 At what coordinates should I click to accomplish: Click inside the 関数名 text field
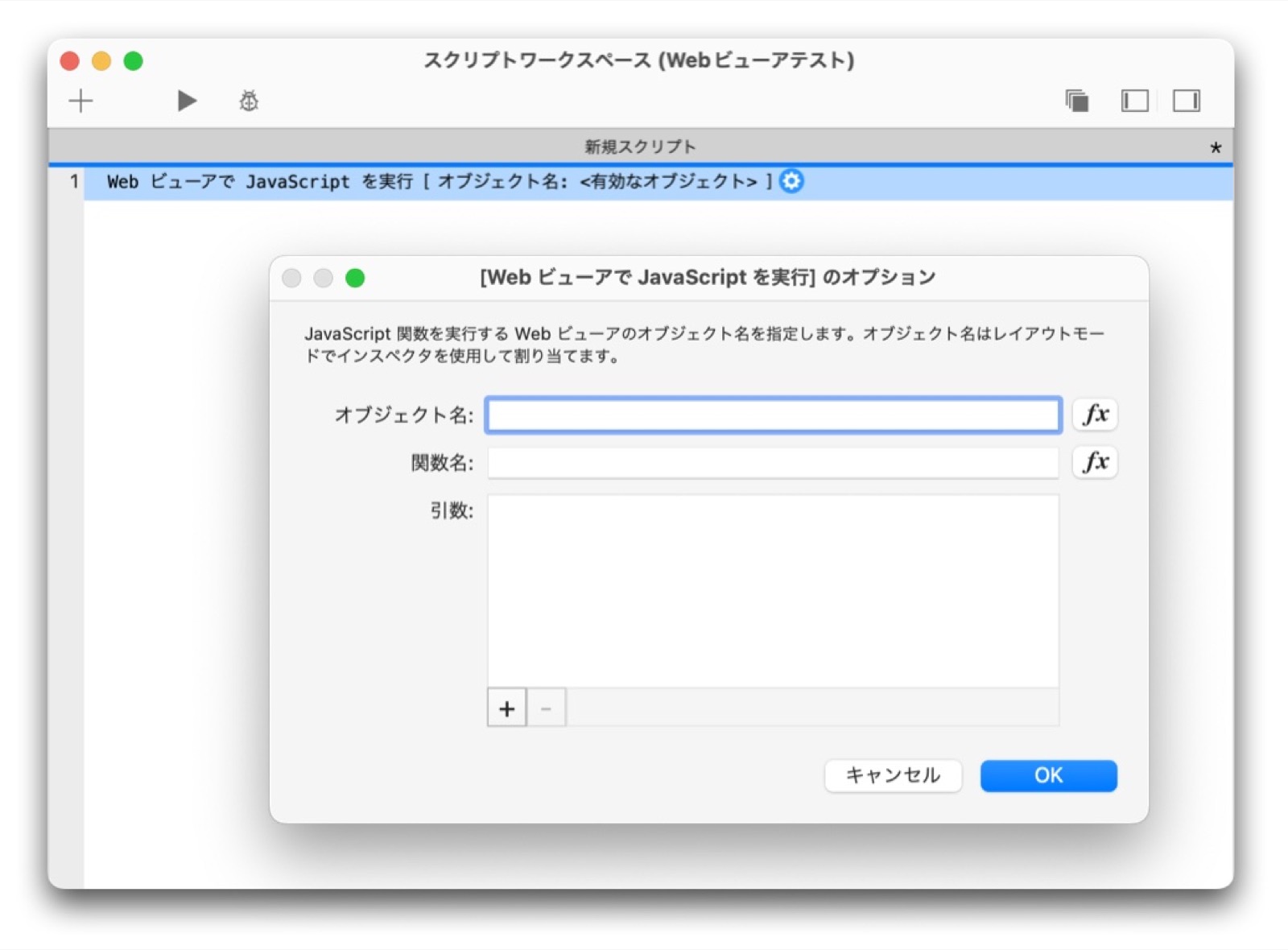pos(771,462)
